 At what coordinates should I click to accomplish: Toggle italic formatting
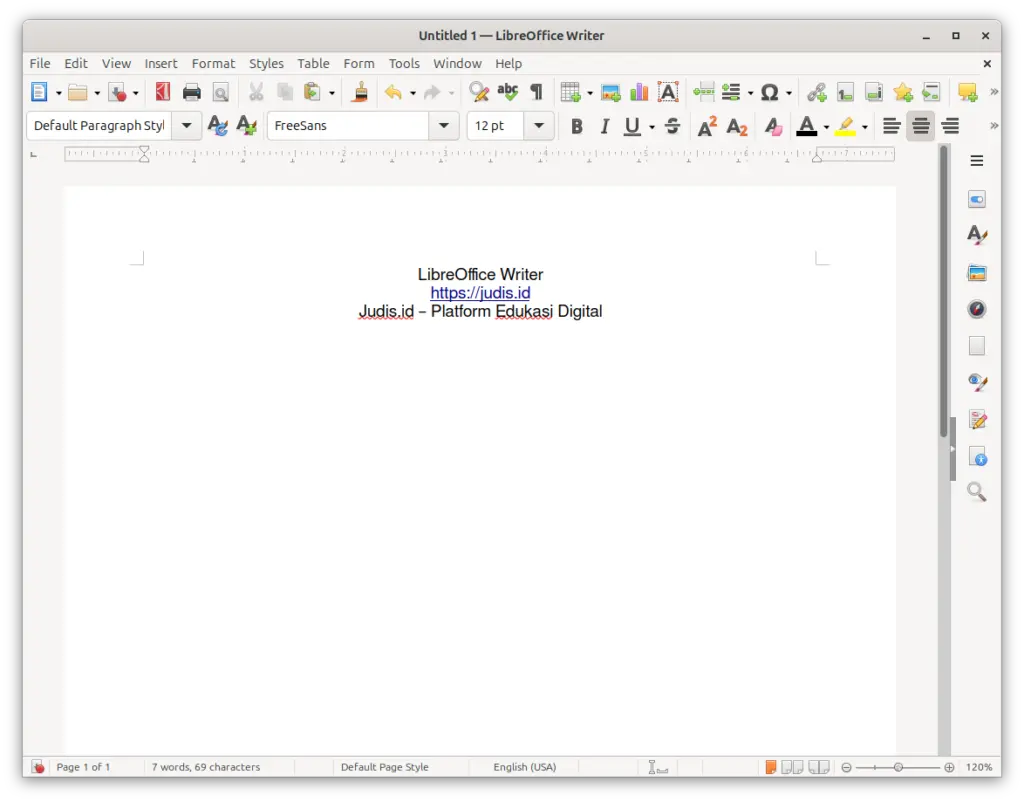(x=604, y=126)
